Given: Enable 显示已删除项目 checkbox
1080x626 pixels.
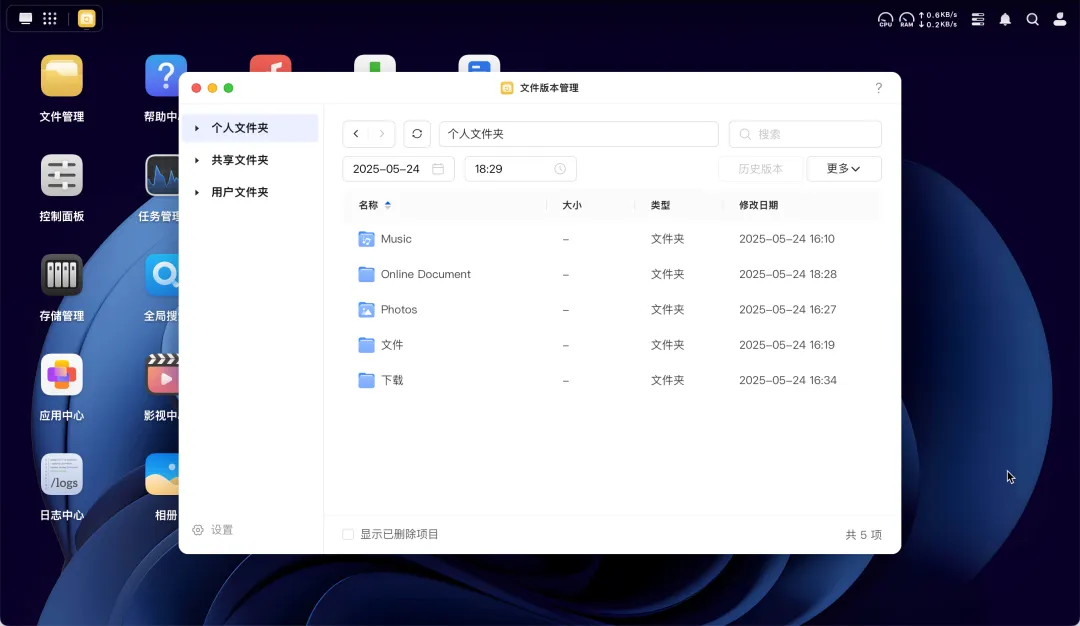Looking at the screenshot, I should (348, 534).
